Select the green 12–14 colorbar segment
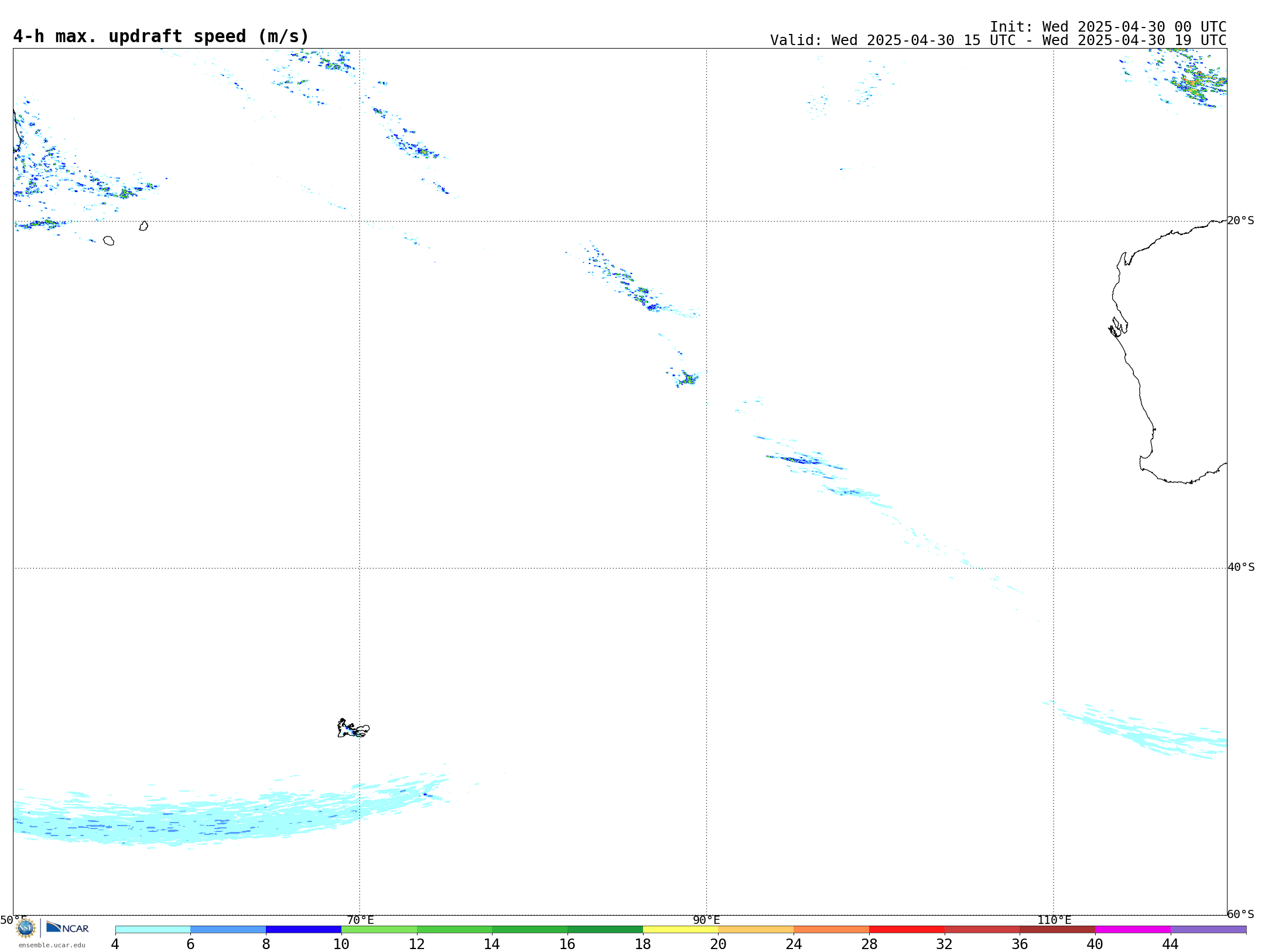The width and height of the screenshot is (1265, 952). tap(454, 929)
